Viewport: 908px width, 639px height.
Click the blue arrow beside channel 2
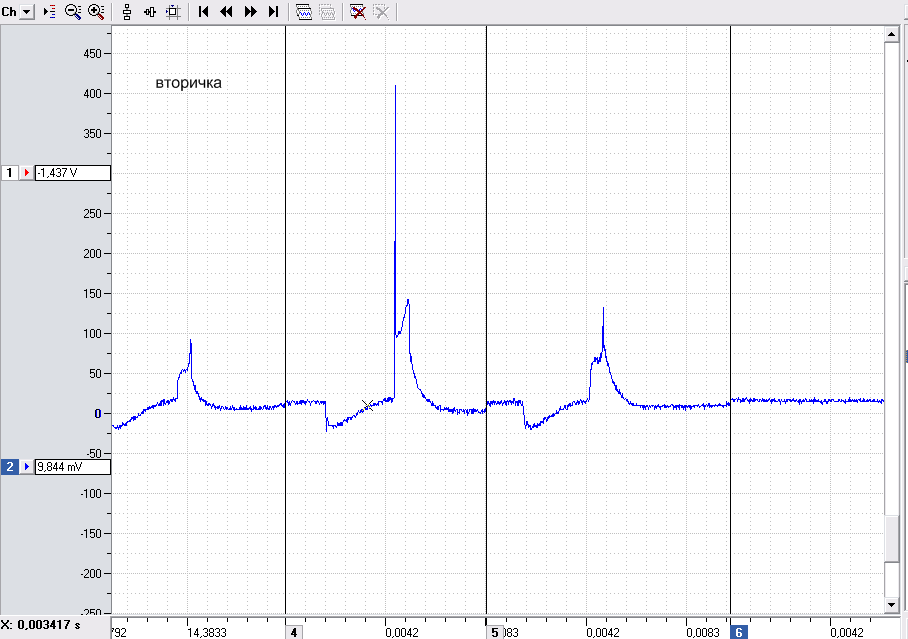click(27, 466)
